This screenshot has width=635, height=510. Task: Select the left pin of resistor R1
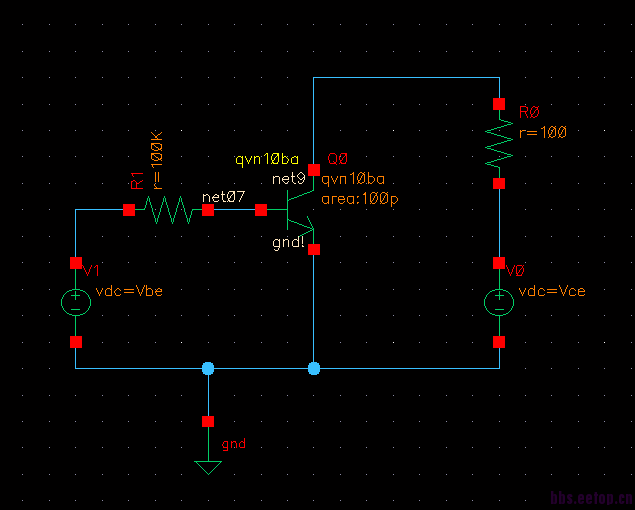coord(129,210)
